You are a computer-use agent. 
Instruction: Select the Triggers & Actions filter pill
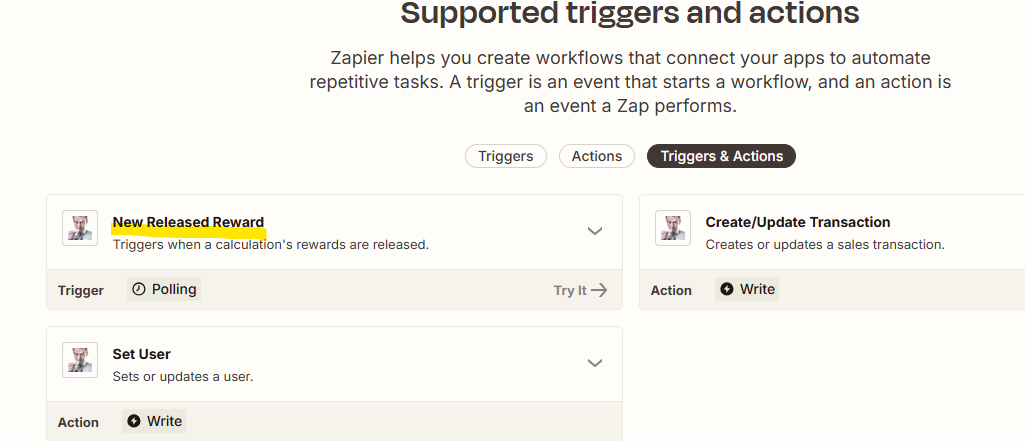click(721, 156)
